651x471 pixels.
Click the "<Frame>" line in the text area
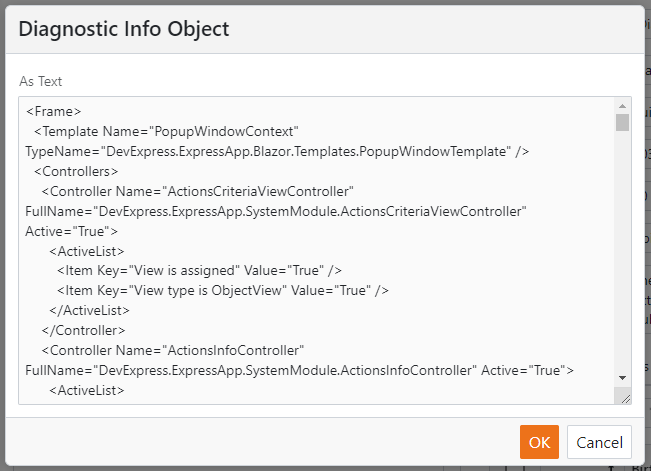pos(54,111)
